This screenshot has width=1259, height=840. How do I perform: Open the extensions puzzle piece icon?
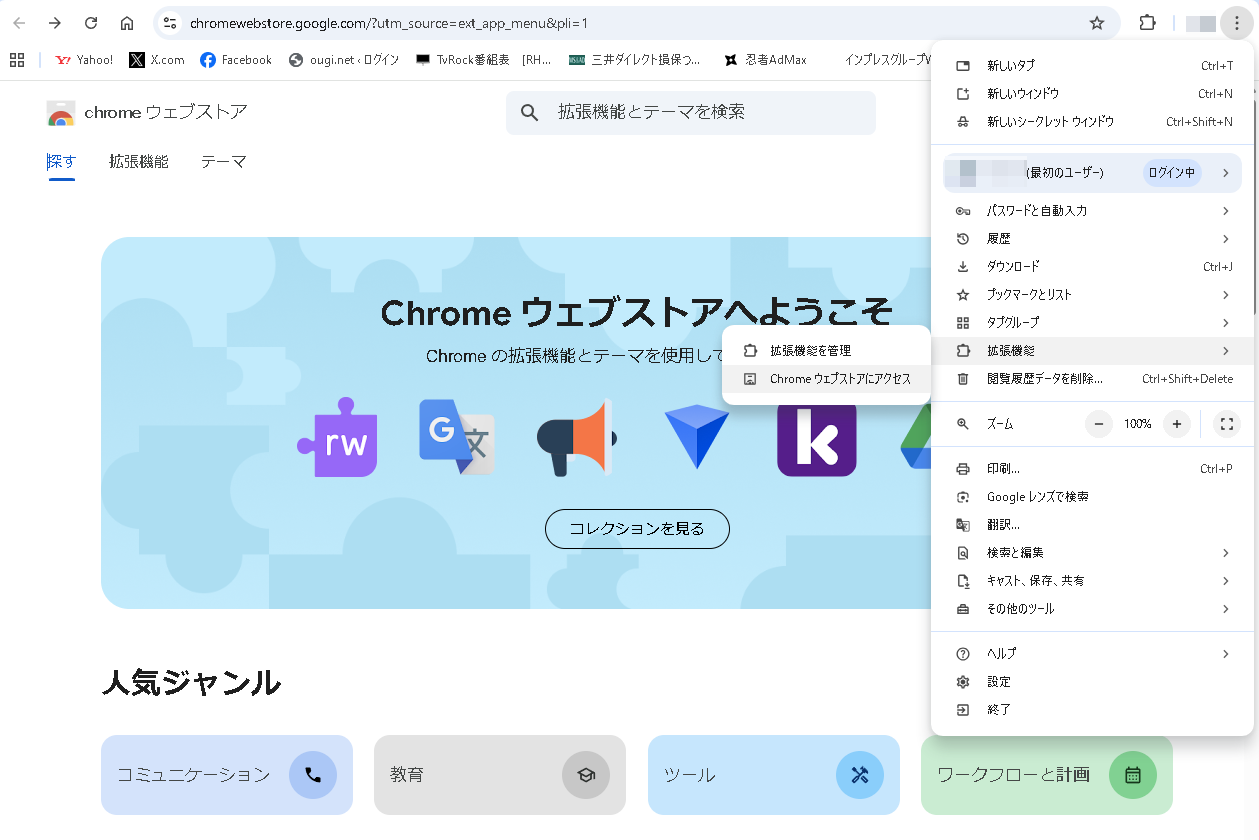pyautogui.click(x=1147, y=22)
